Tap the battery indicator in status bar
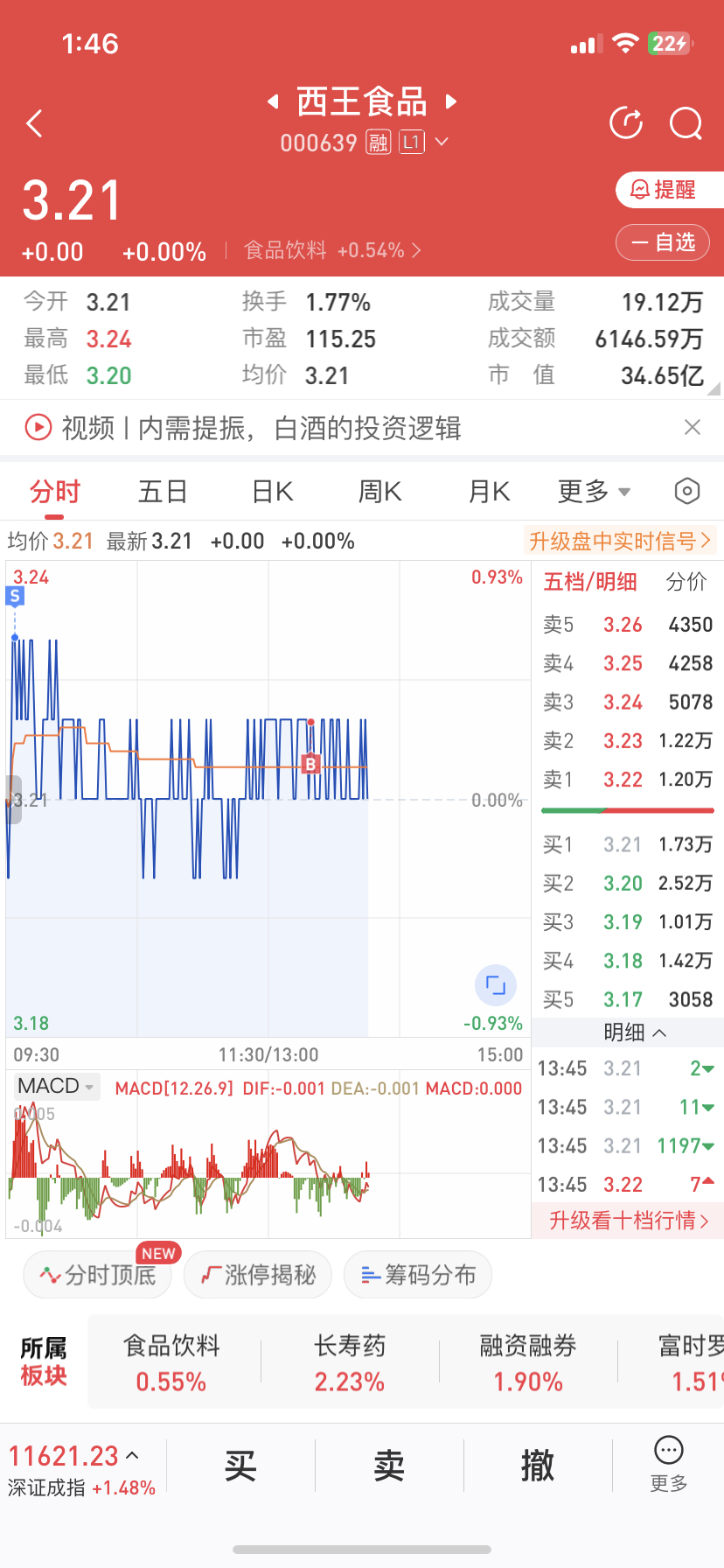Image resolution: width=724 pixels, height=1568 pixels. point(671,43)
